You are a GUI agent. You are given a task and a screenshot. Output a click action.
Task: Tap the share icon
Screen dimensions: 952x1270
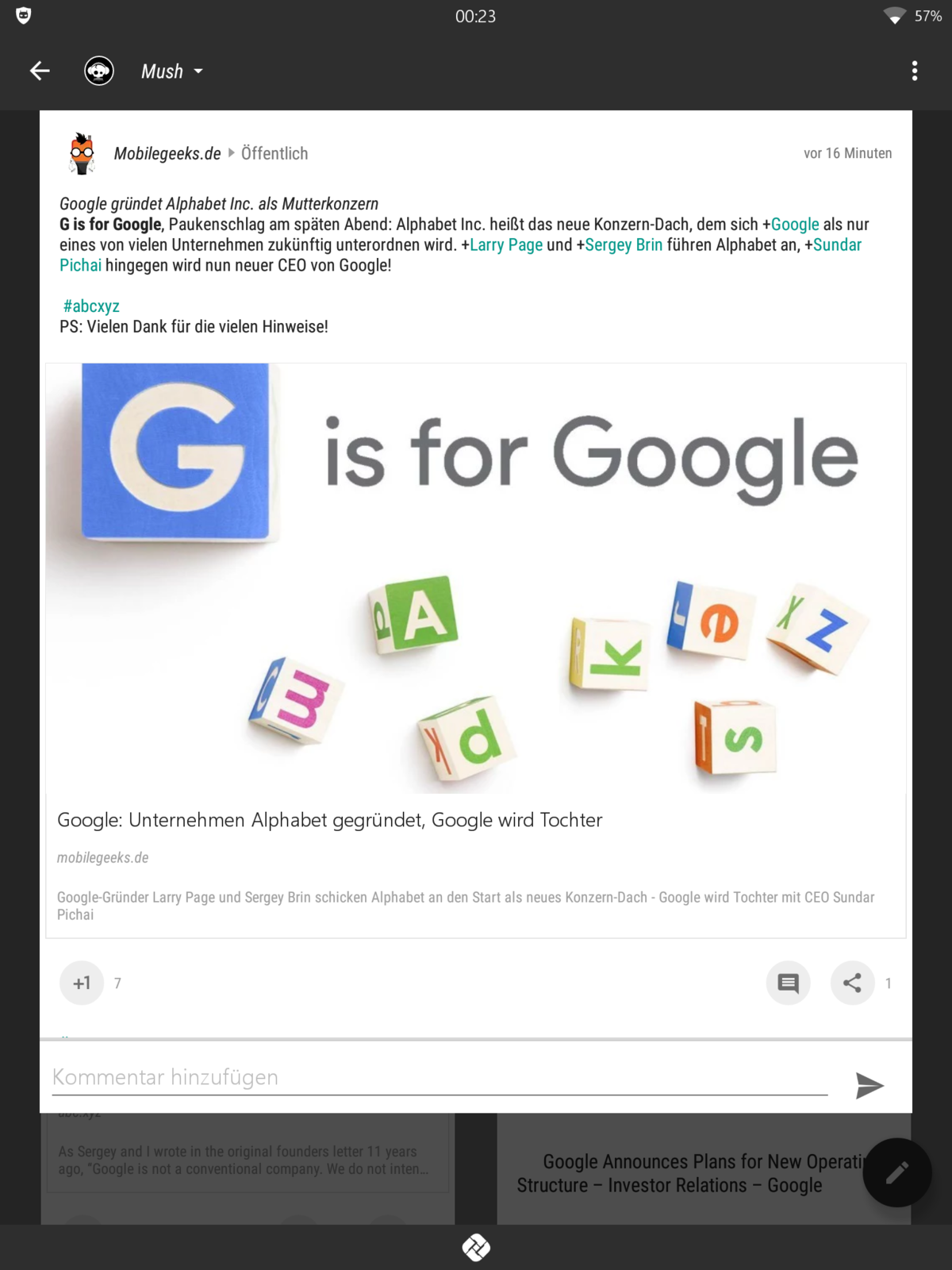tap(853, 983)
